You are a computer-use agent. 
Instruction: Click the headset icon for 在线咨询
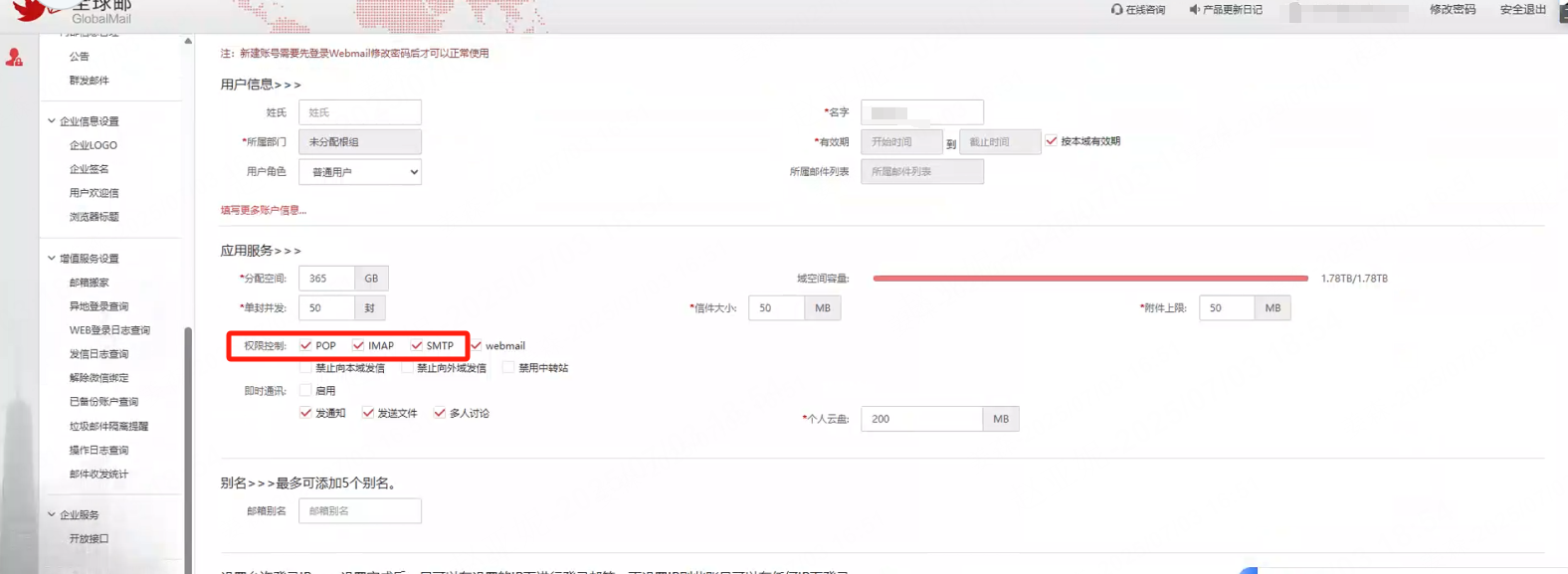pos(1116,9)
